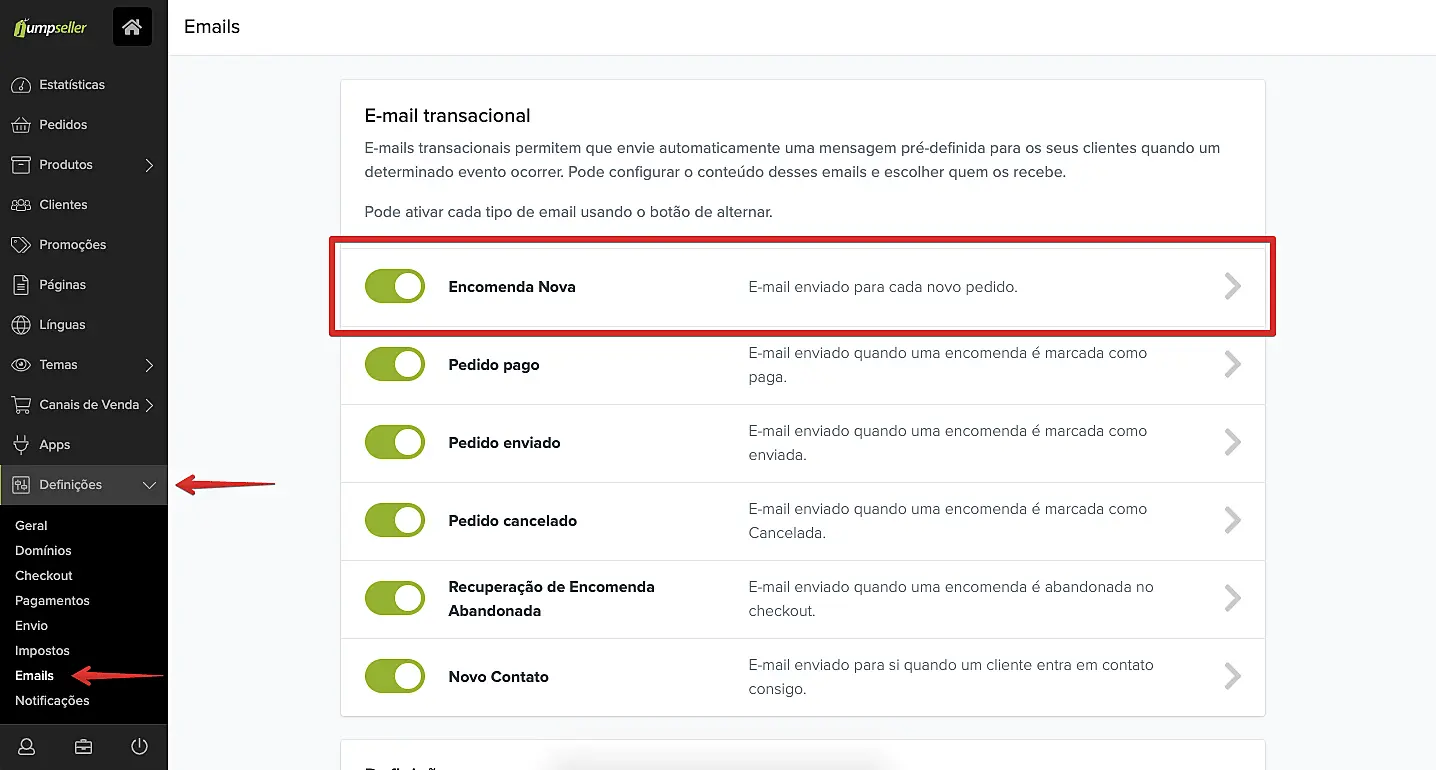
Task: Click the Promoções tag icon
Action: tap(21, 245)
